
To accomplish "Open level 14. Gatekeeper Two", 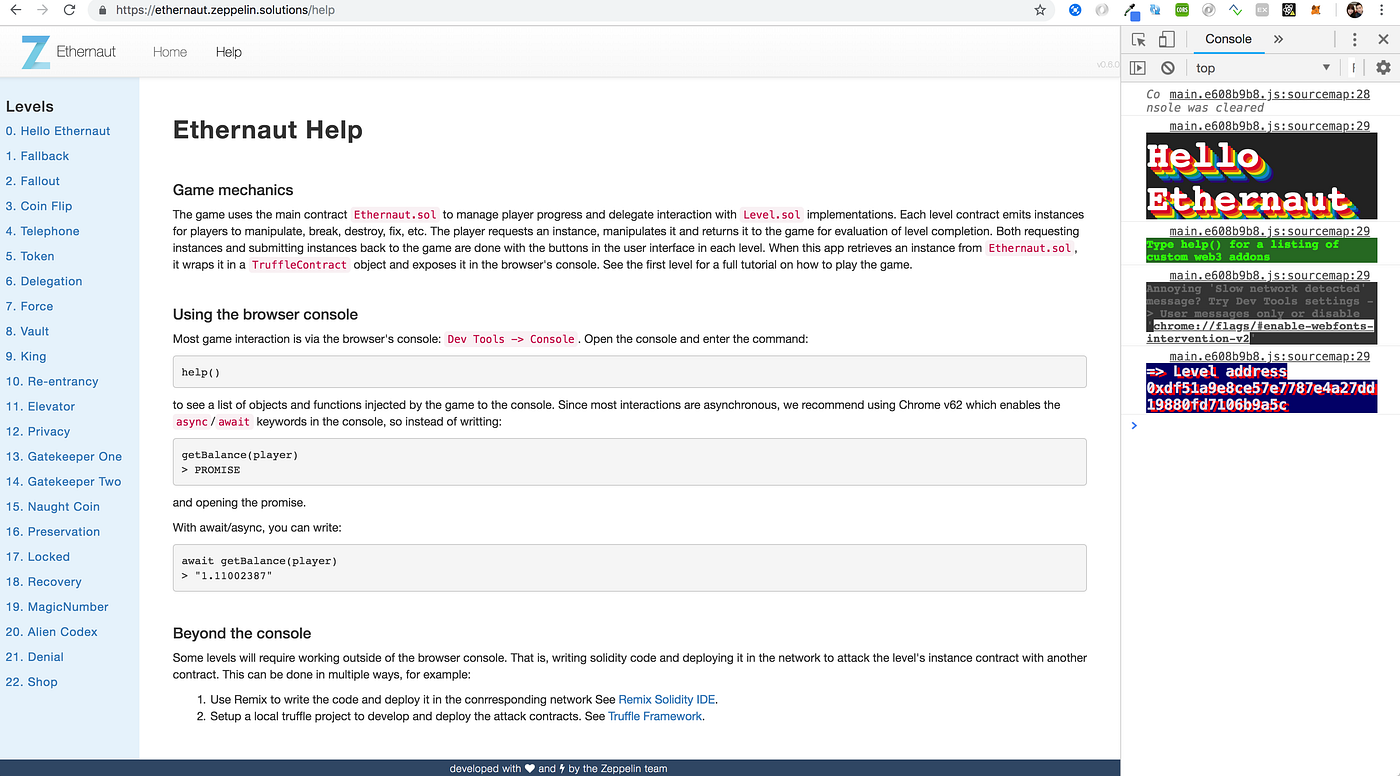I will coord(63,481).
